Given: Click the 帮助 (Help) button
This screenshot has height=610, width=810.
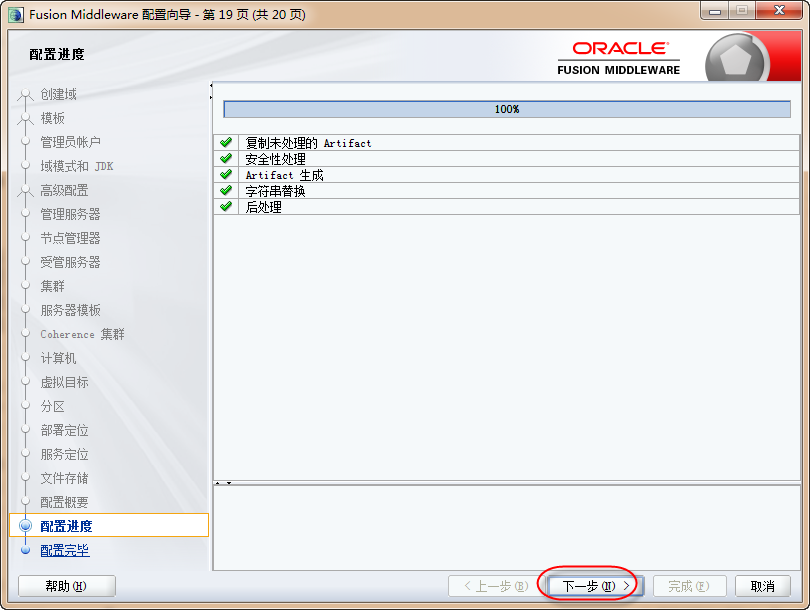Looking at the screenshot, I should click(x=67, y=586).
